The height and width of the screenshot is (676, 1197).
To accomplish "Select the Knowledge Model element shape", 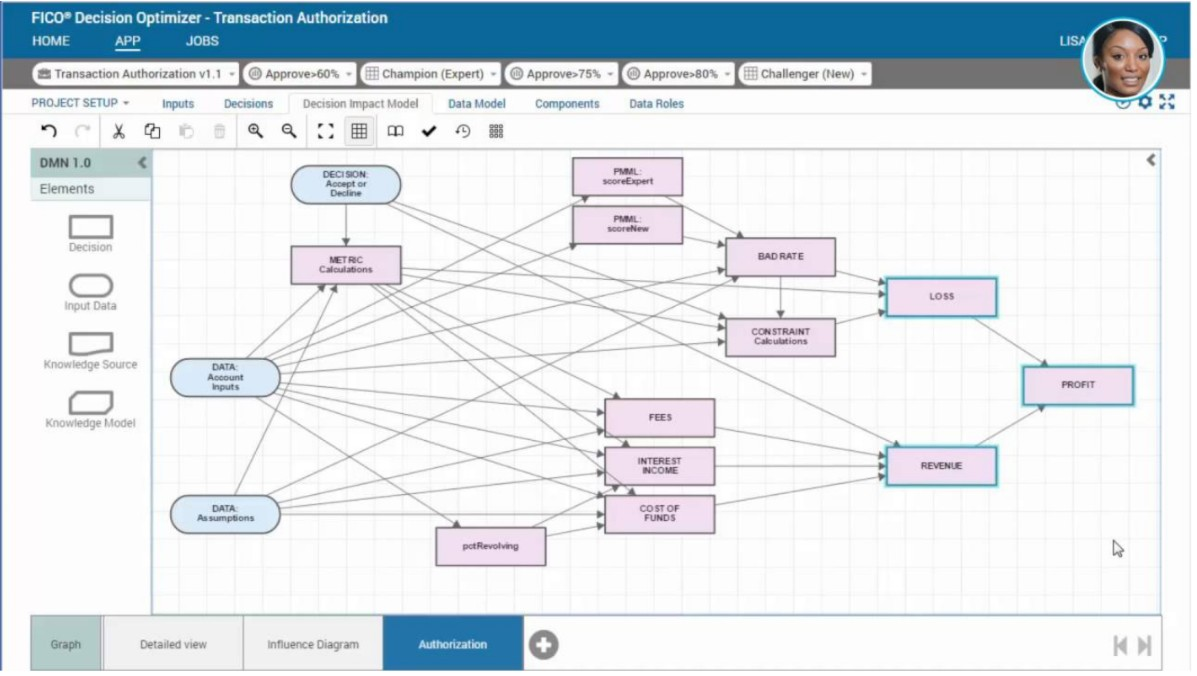I will tap(91, 402).
